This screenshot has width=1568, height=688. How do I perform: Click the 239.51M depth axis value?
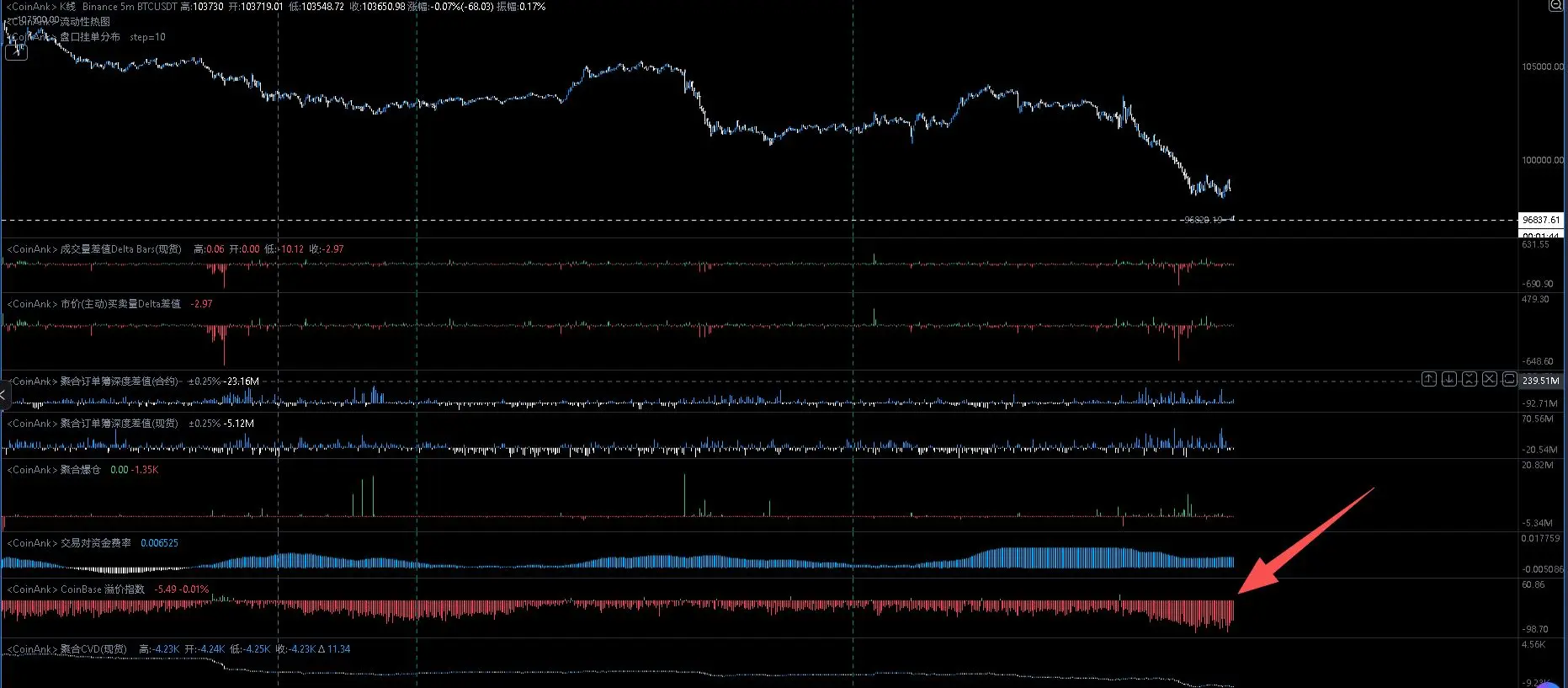coord(1541,381)
